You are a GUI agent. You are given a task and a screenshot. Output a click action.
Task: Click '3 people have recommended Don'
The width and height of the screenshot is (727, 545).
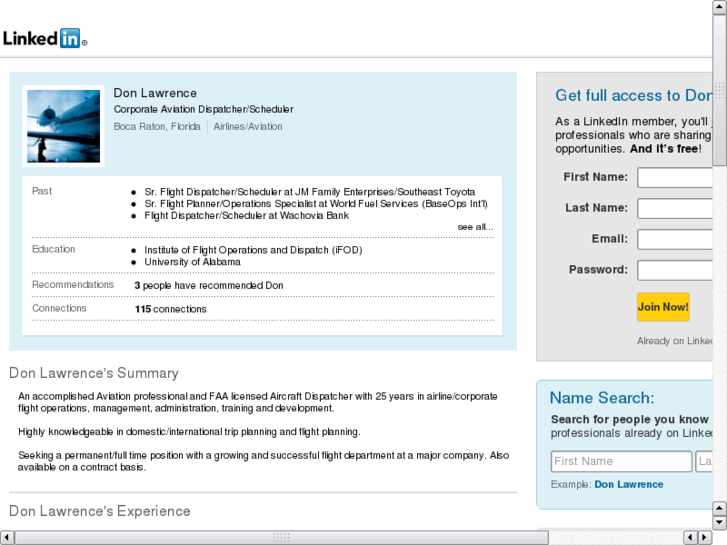(209, 285)
